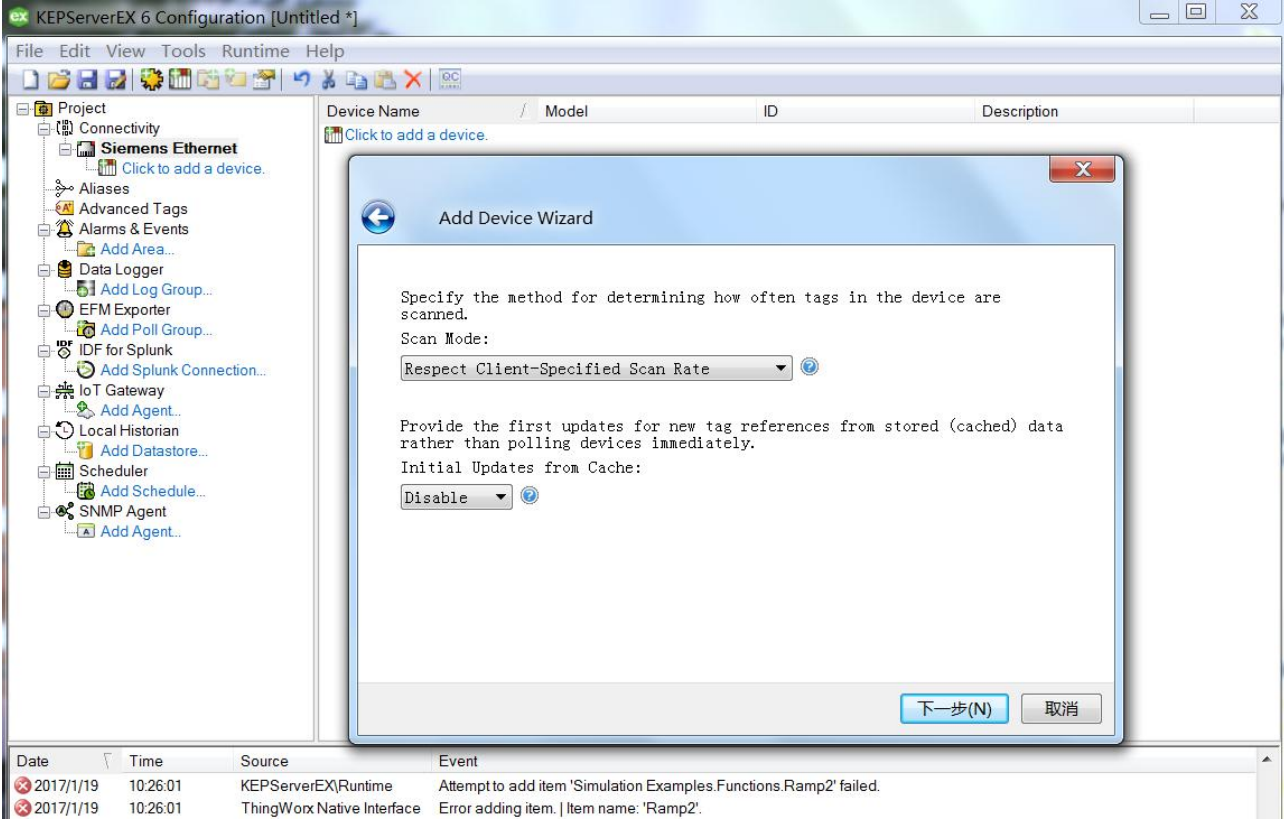This screenshot has width=1284, height=822.
Task: Click the Add Schedule... link
Action: click(x=153, y=491)
